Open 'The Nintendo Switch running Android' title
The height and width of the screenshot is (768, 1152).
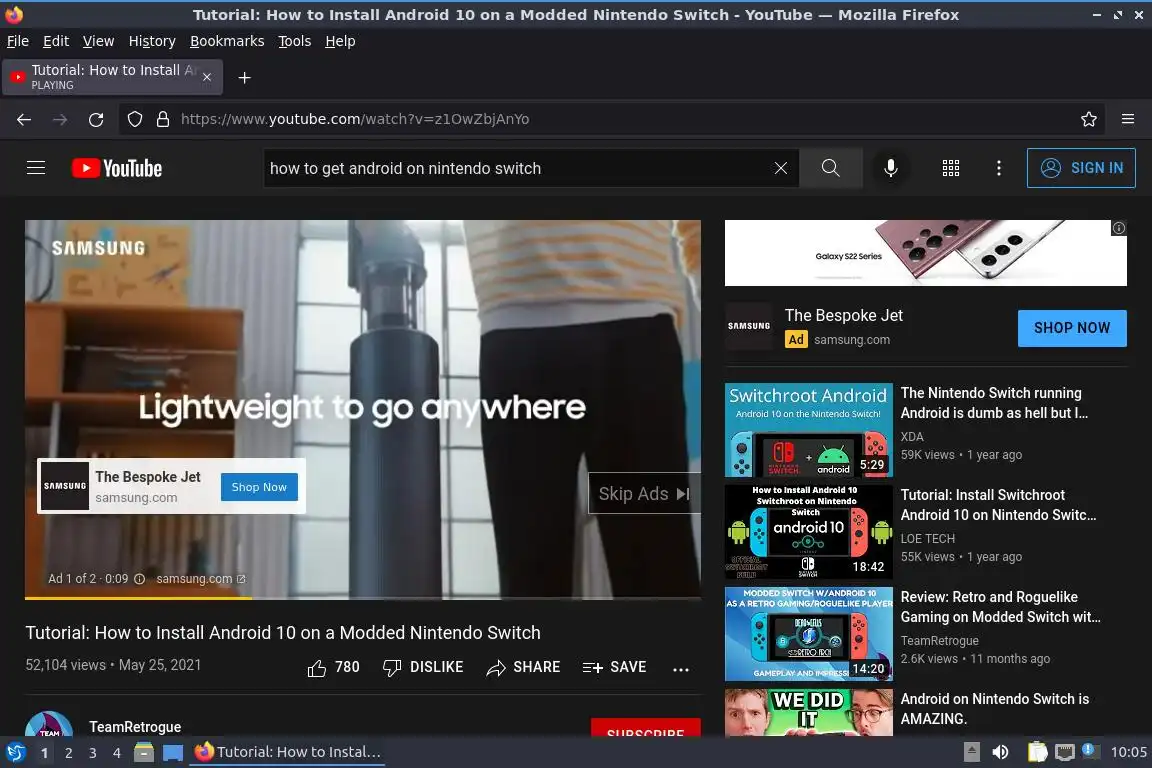pos(994,403)
